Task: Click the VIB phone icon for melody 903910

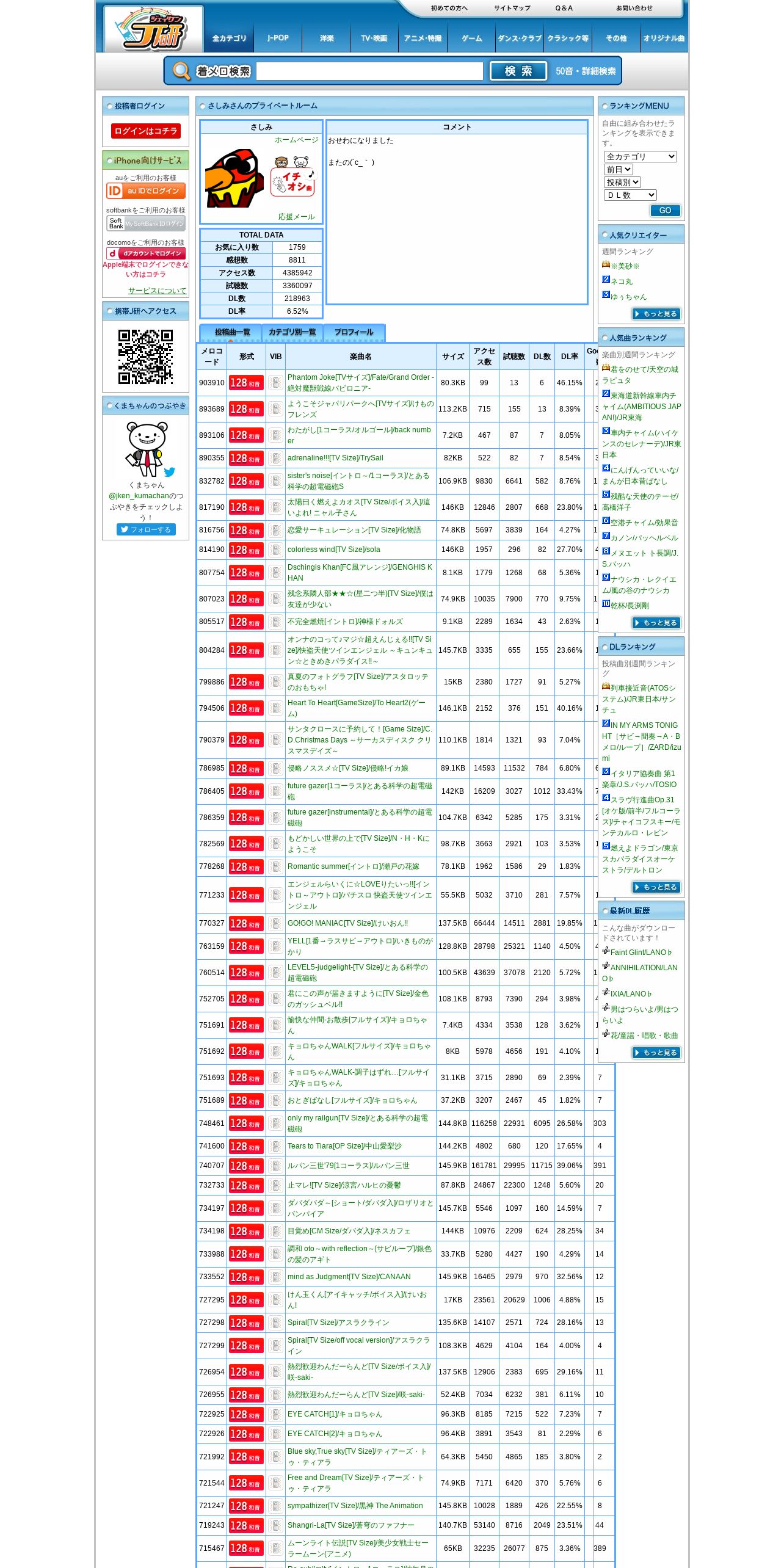Action: tap(275, 383)
